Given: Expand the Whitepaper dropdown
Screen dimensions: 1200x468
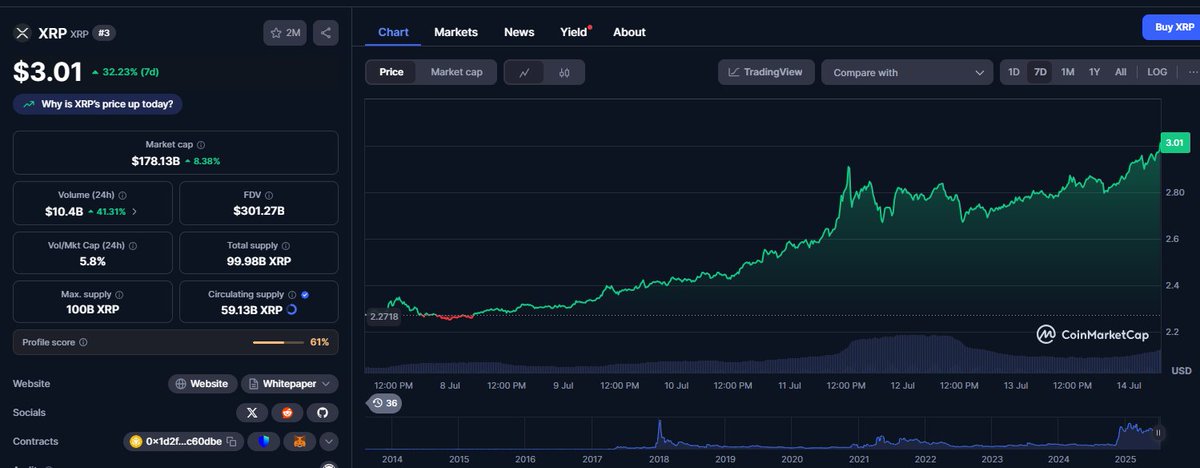Looking at the screenshot, I should click(x=289, y=383).
